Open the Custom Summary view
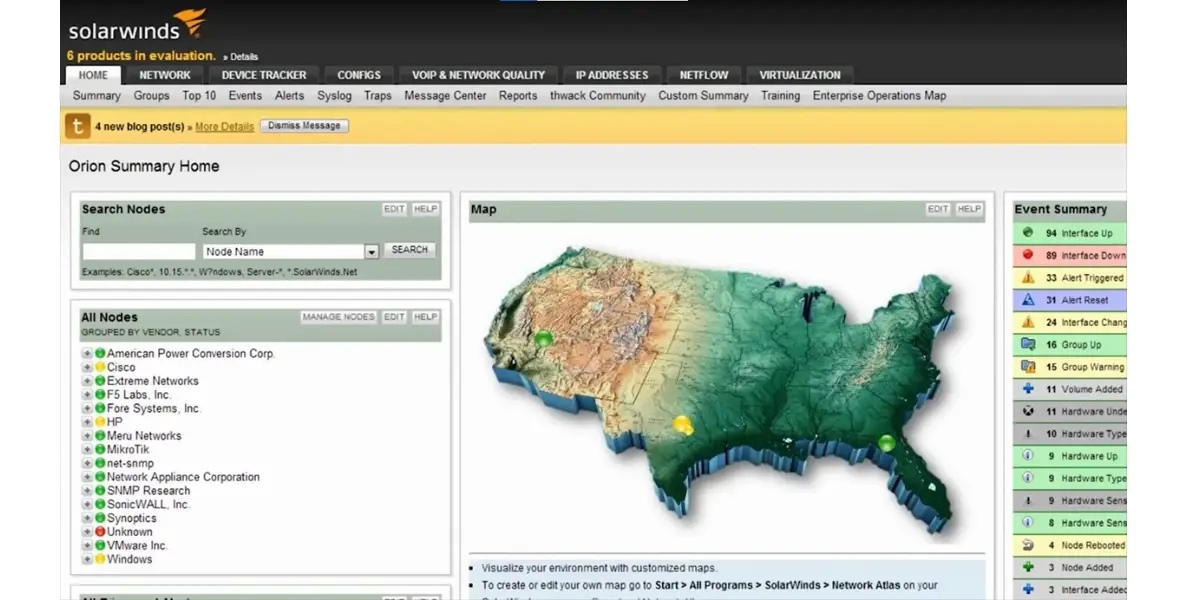 tap(703, 96)
